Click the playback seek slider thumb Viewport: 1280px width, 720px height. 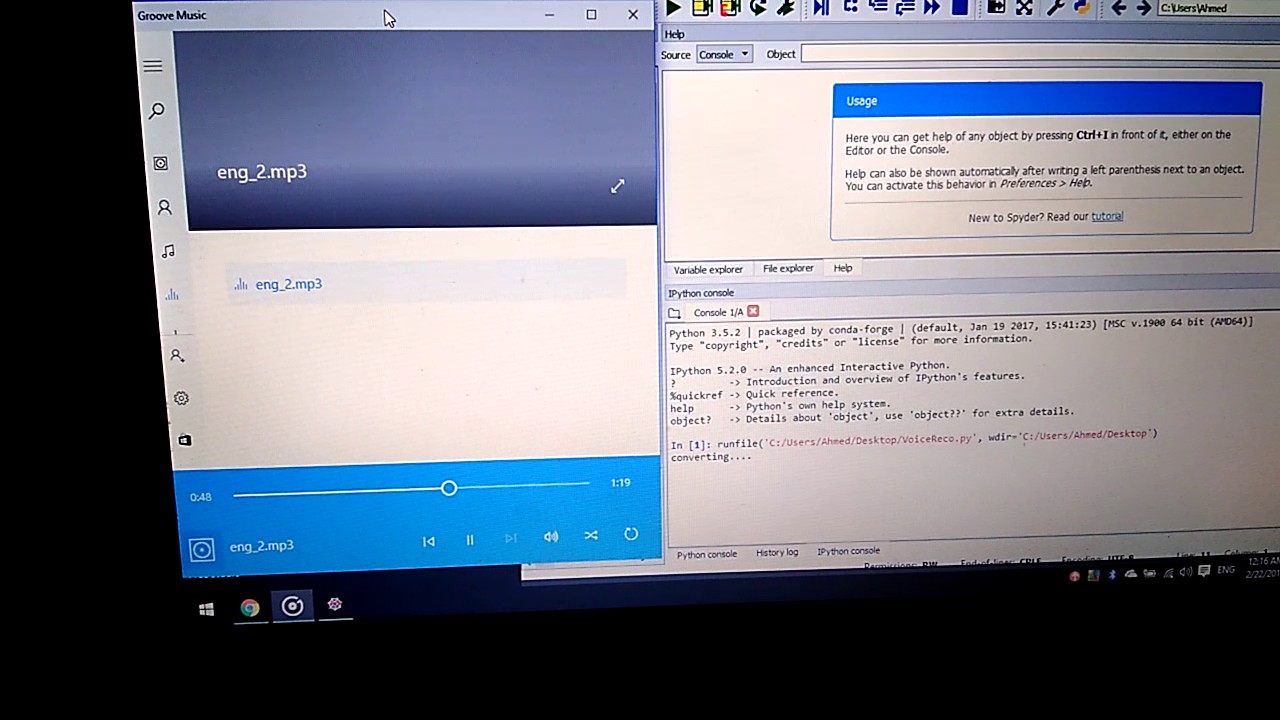449,488
